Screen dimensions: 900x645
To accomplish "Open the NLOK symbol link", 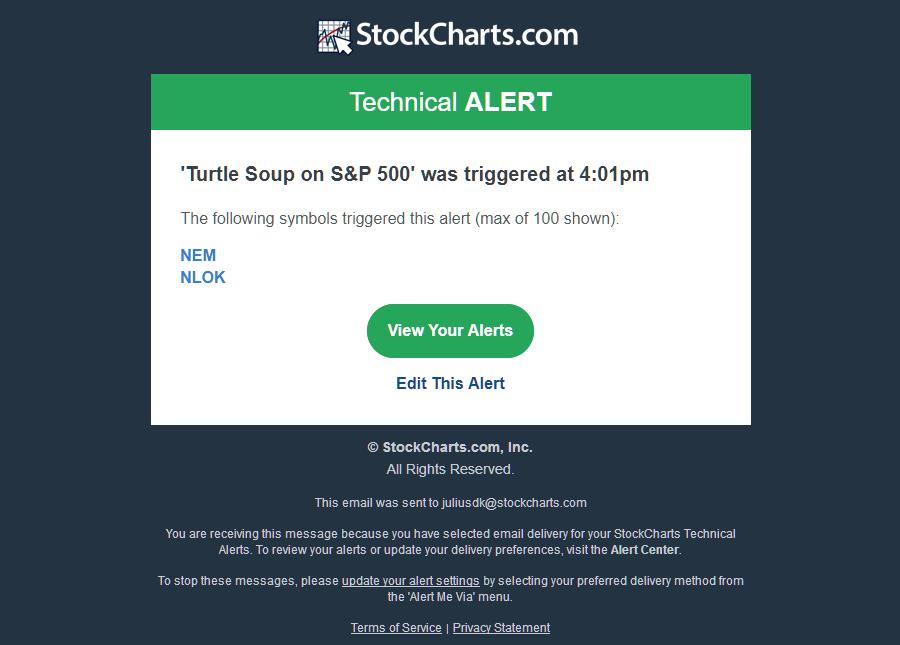I will coord(203,277).
